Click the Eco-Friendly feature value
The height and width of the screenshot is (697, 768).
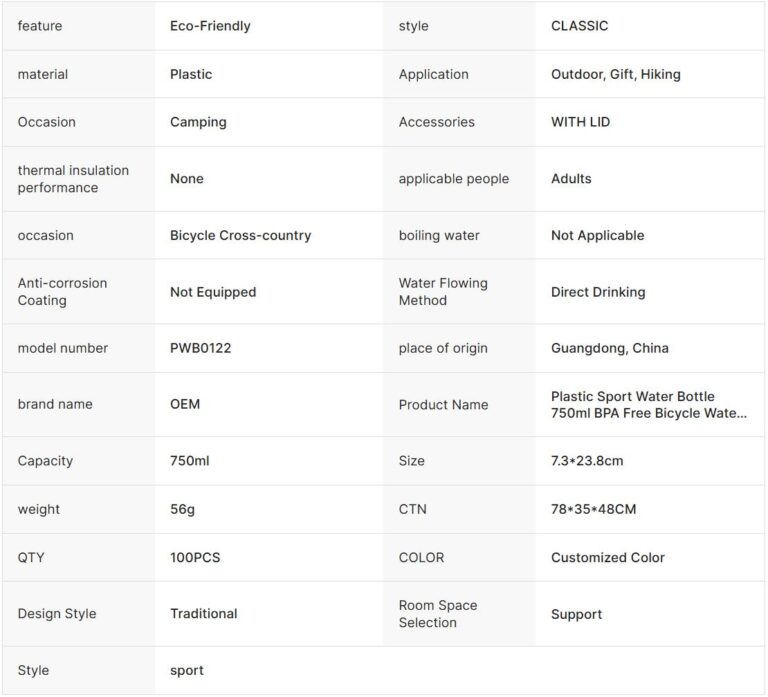click(x=210, y=26)
